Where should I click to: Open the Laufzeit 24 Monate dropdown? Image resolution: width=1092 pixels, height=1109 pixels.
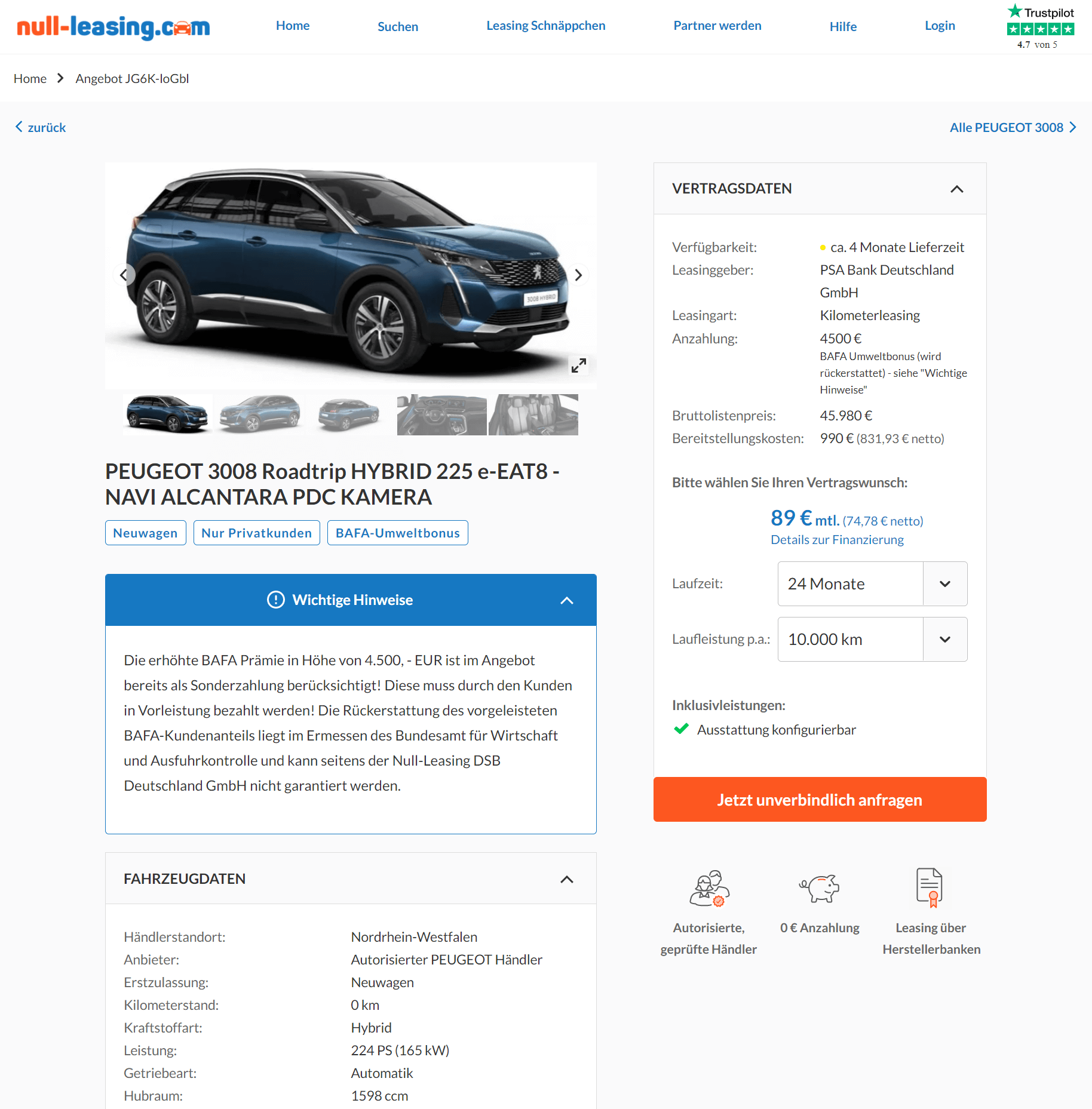(872, 583)
